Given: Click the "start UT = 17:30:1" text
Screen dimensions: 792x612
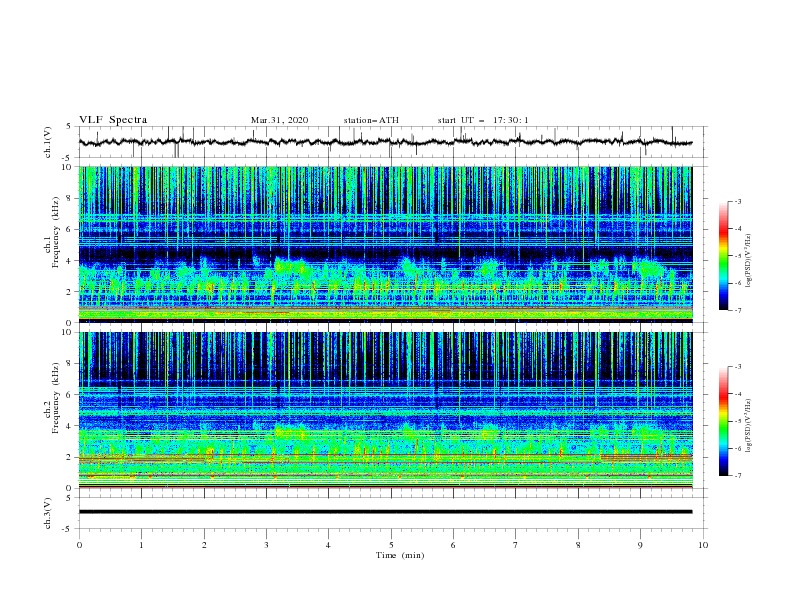Looking at the screenshot, I should click(483, 120).
